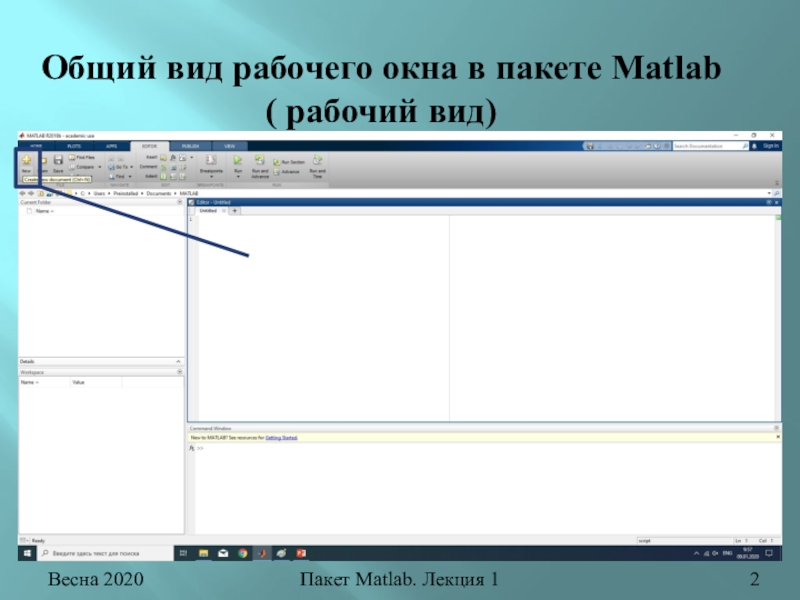This screenshot has height=600, width=800.
Task: Click Run Section in the Run group
Action: pos(289,162)
